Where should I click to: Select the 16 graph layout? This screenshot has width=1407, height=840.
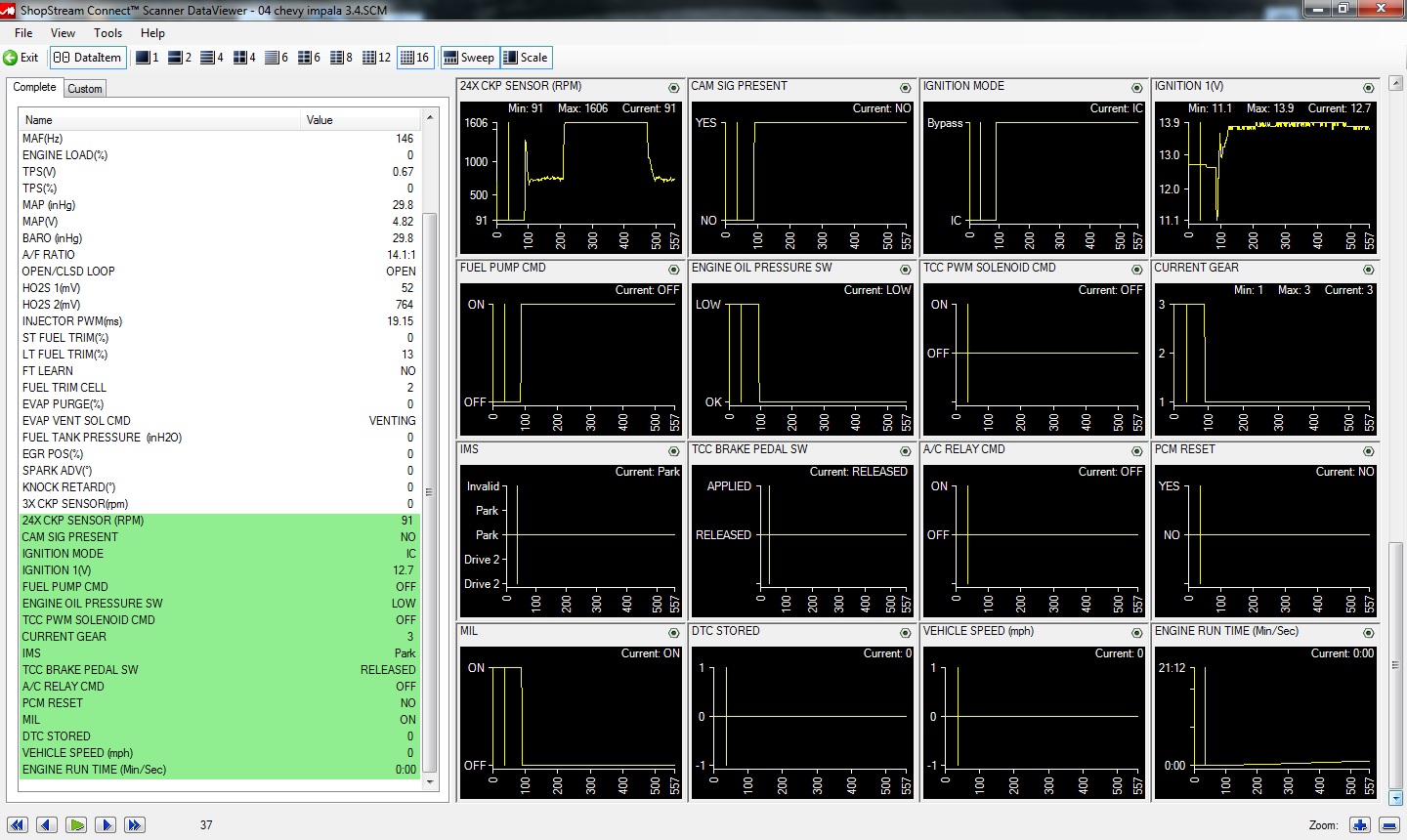tap(414, 58)
